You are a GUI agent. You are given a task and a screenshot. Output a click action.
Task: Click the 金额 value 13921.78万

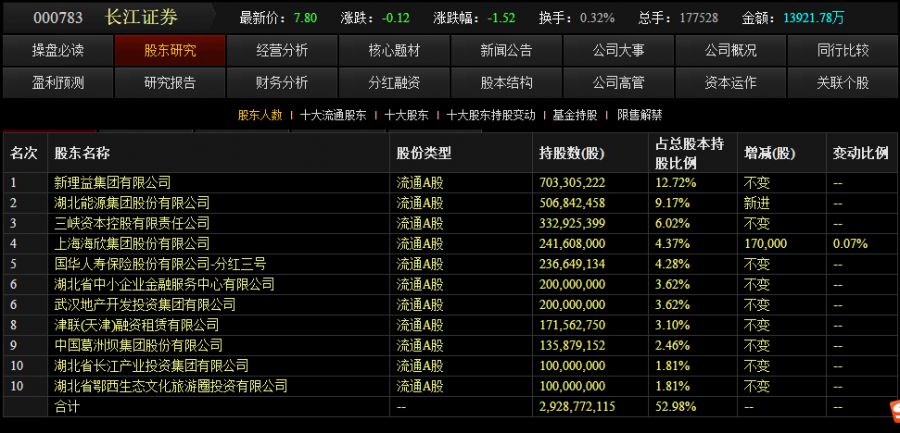pos(814,18)
